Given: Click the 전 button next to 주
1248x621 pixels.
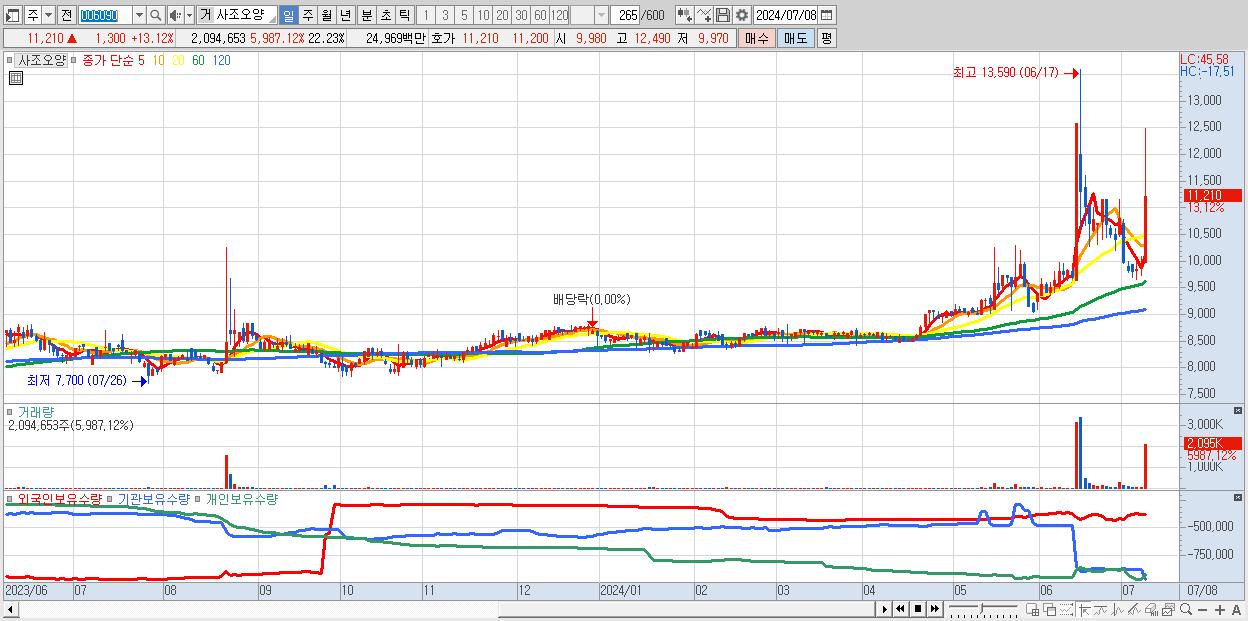Looking at the screenshot, I should tap(66, 15).
